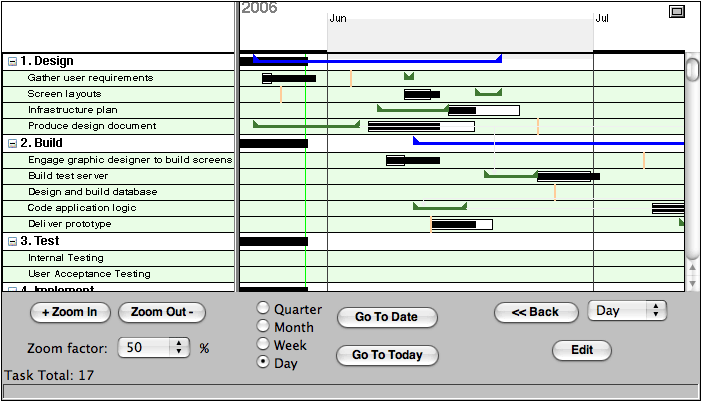Viewport: 702px width, 401px height.
Task: Open the Day unit dropdown beside Back
Action: pos(627,311)
